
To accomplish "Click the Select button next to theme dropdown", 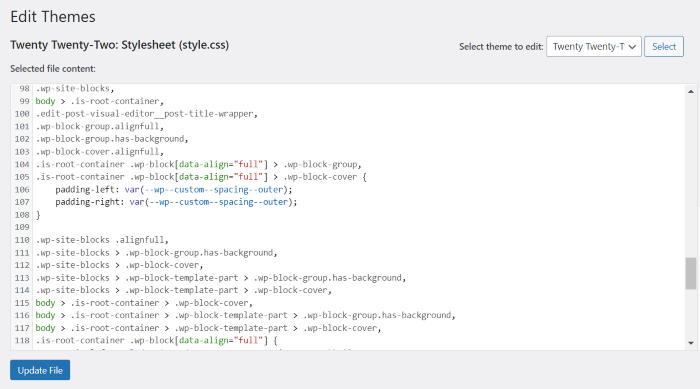I will [x=663, y=46].
